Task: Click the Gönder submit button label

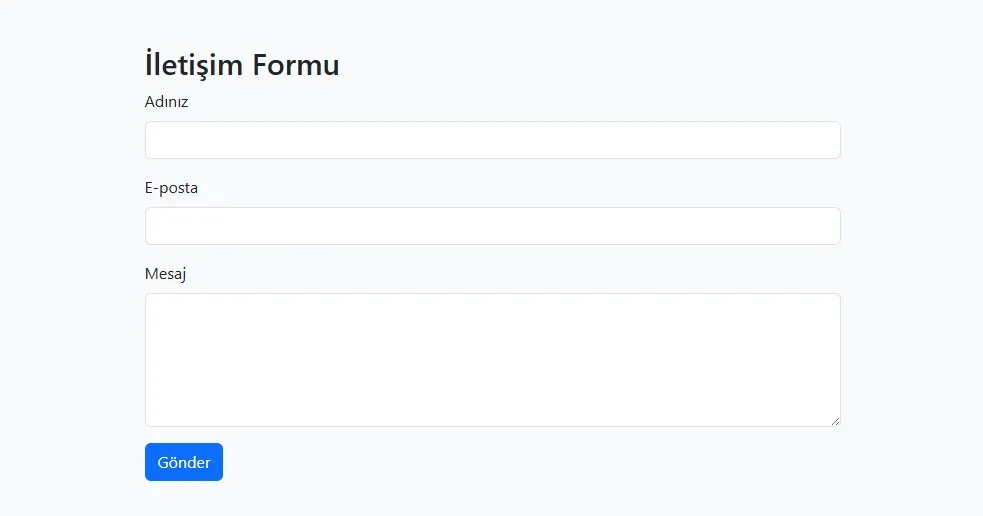Action: click(x=184, y=462)
